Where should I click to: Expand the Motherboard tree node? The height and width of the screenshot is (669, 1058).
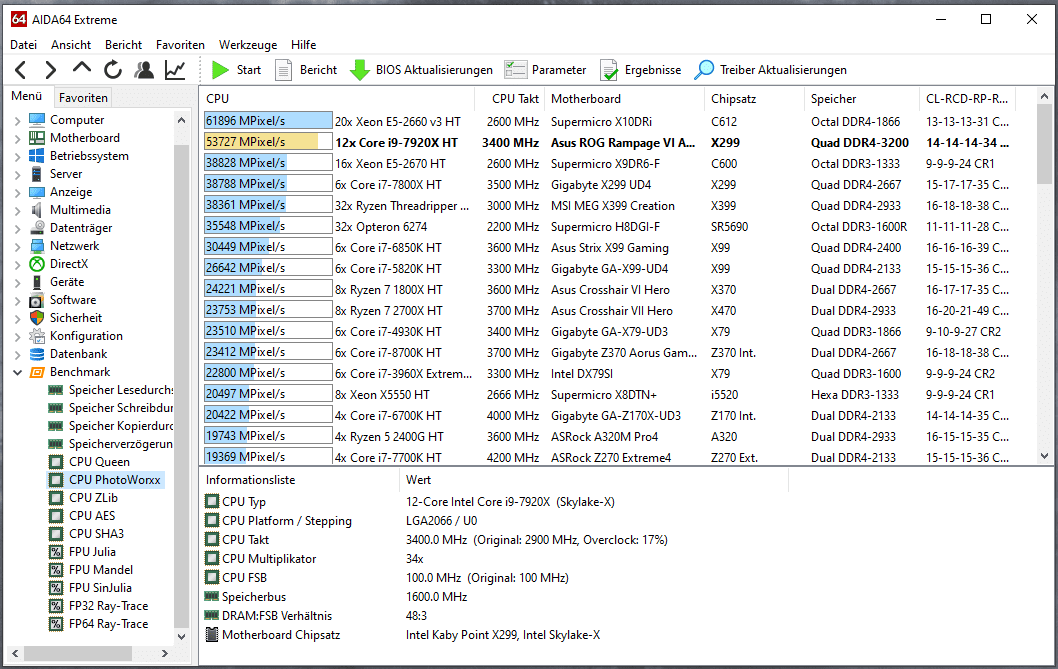(18, 138)
